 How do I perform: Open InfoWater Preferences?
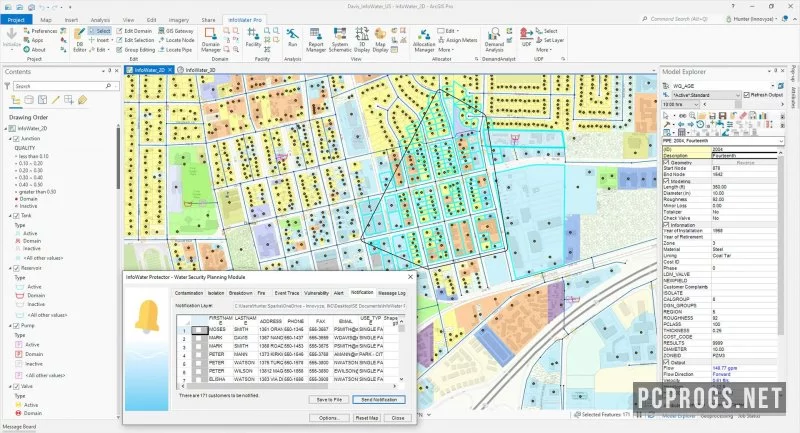click(x=40, y=31)
